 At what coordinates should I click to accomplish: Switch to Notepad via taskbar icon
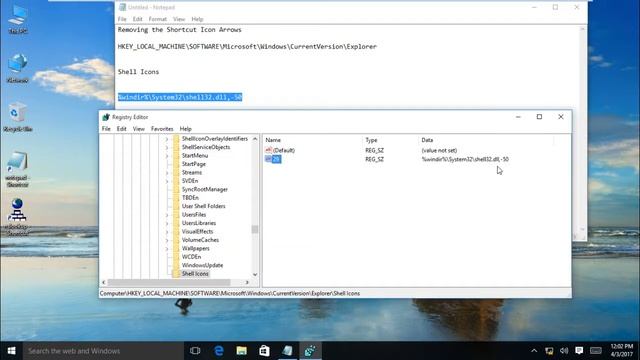coord(287,351)
